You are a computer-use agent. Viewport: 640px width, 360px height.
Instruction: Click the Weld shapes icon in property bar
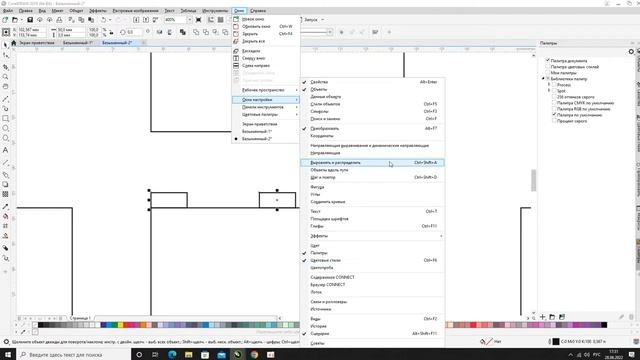pyautogui.click(x=196, y=32)
